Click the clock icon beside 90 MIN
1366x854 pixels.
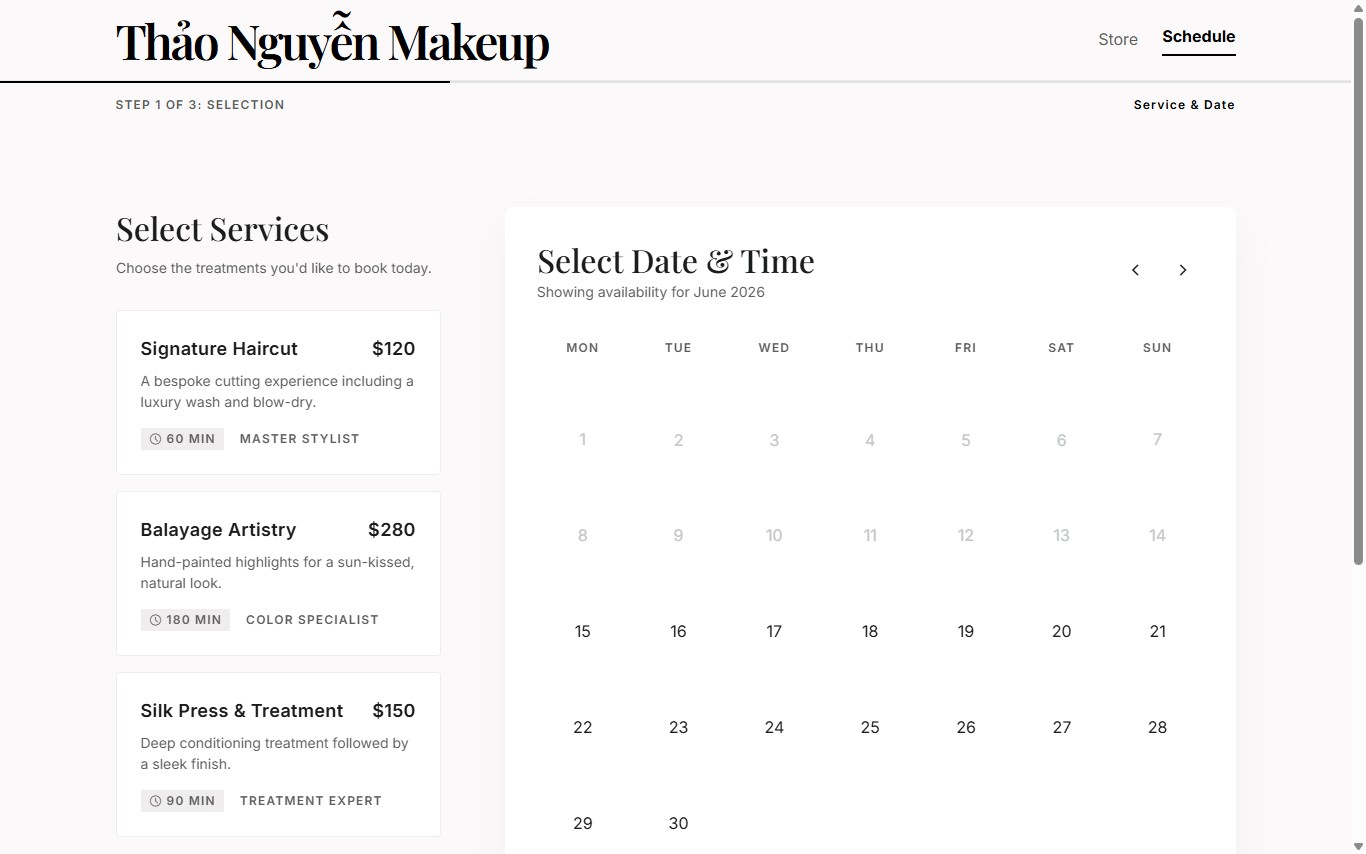point(155,801)
